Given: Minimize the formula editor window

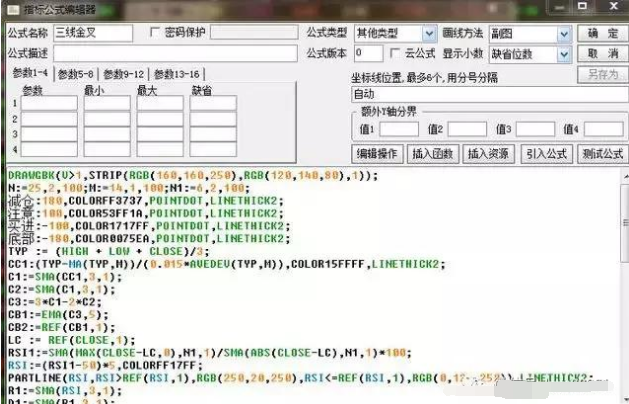Looking at the screenshot, I should tap(561, 7).
